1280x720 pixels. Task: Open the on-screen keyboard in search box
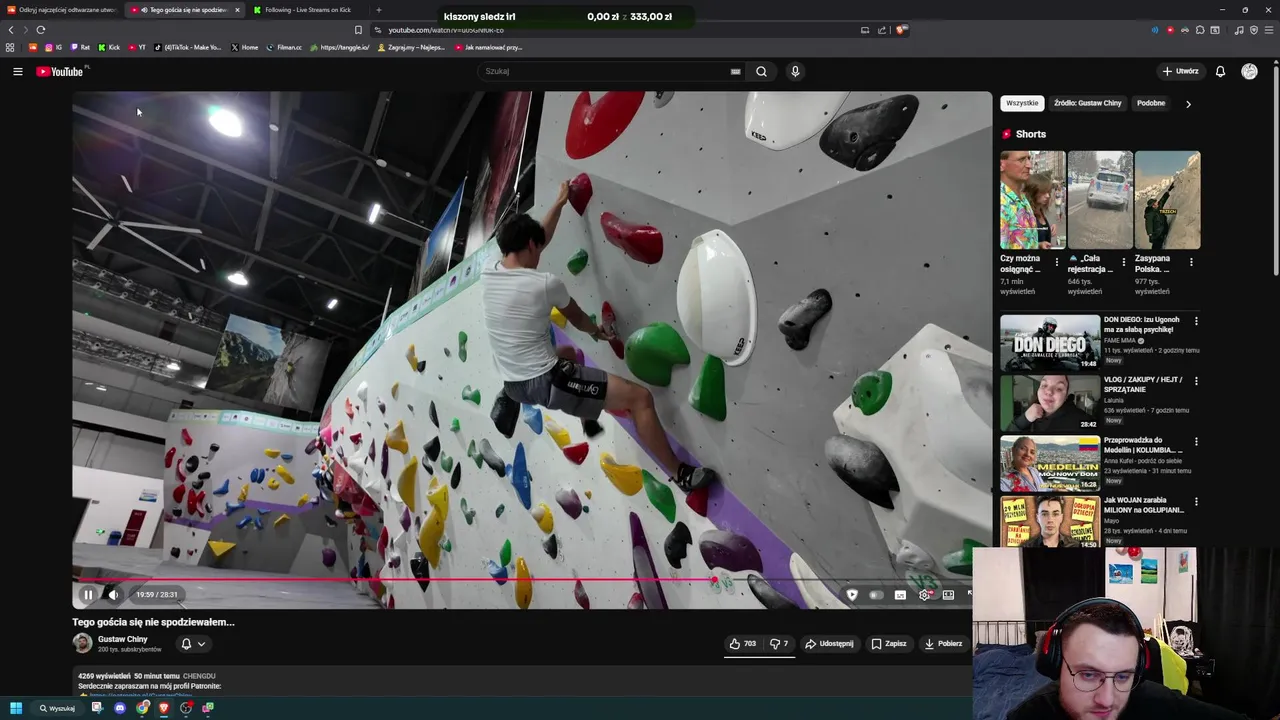735,71
